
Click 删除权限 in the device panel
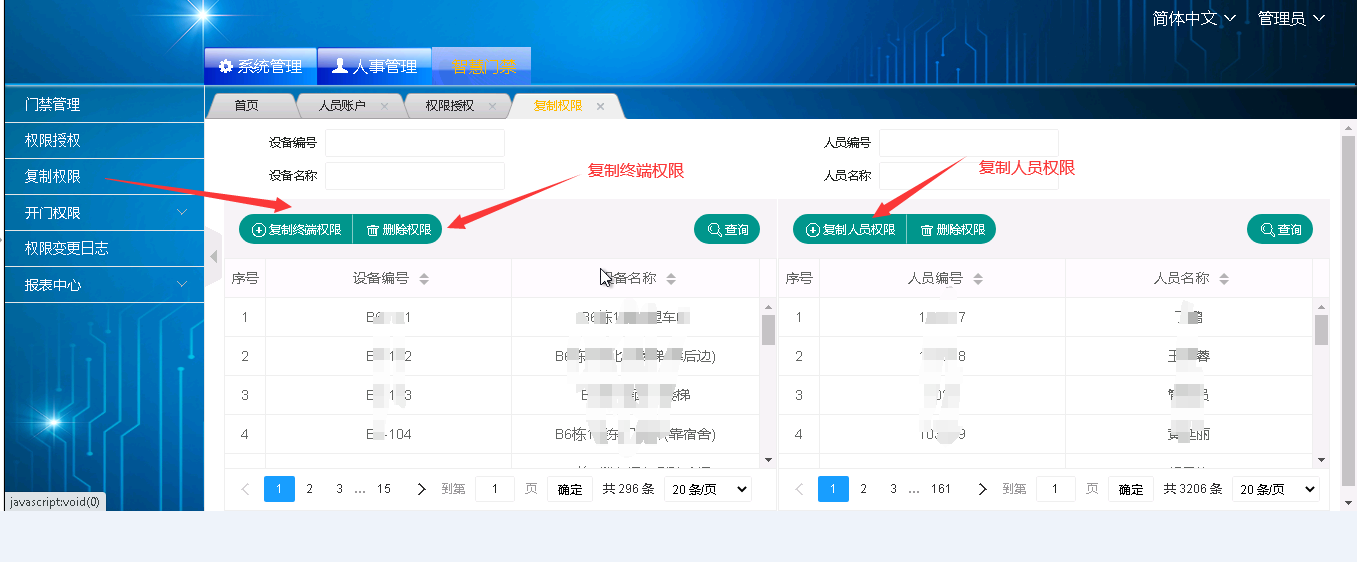(398, 229)
